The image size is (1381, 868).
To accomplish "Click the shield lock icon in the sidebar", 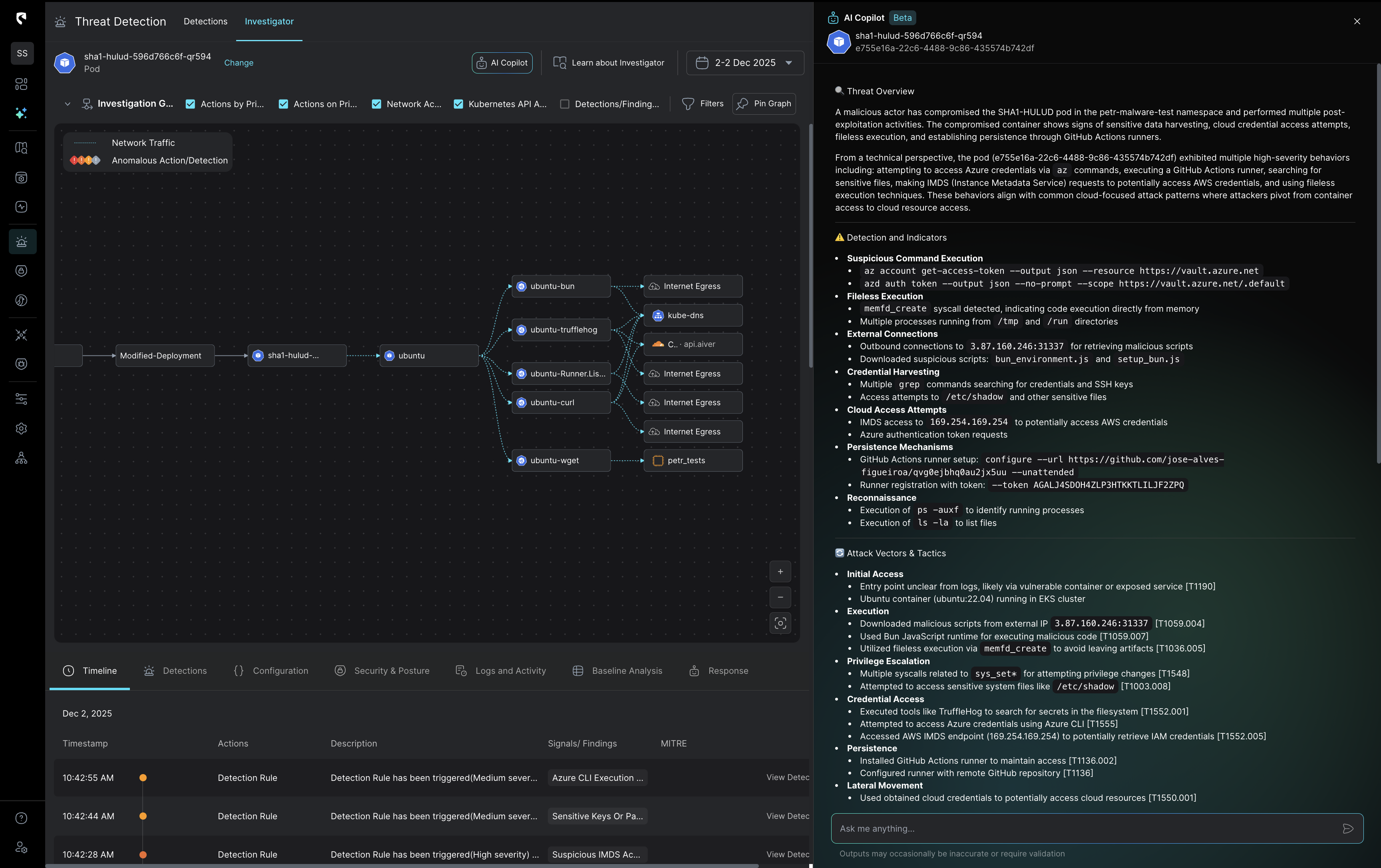I will coord(21,271).
